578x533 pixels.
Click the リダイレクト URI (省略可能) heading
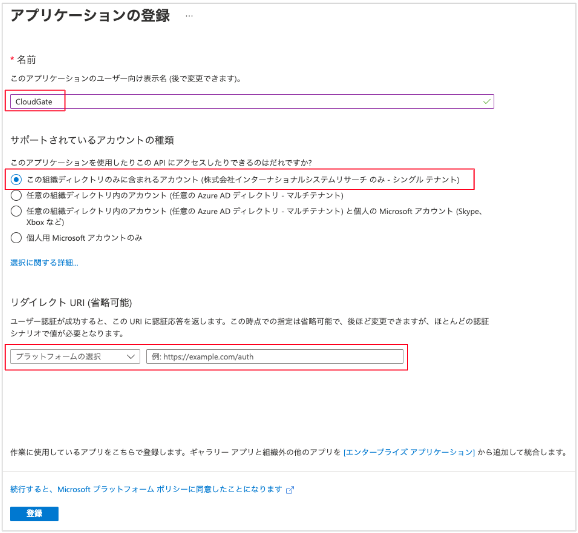pos(71,303)
